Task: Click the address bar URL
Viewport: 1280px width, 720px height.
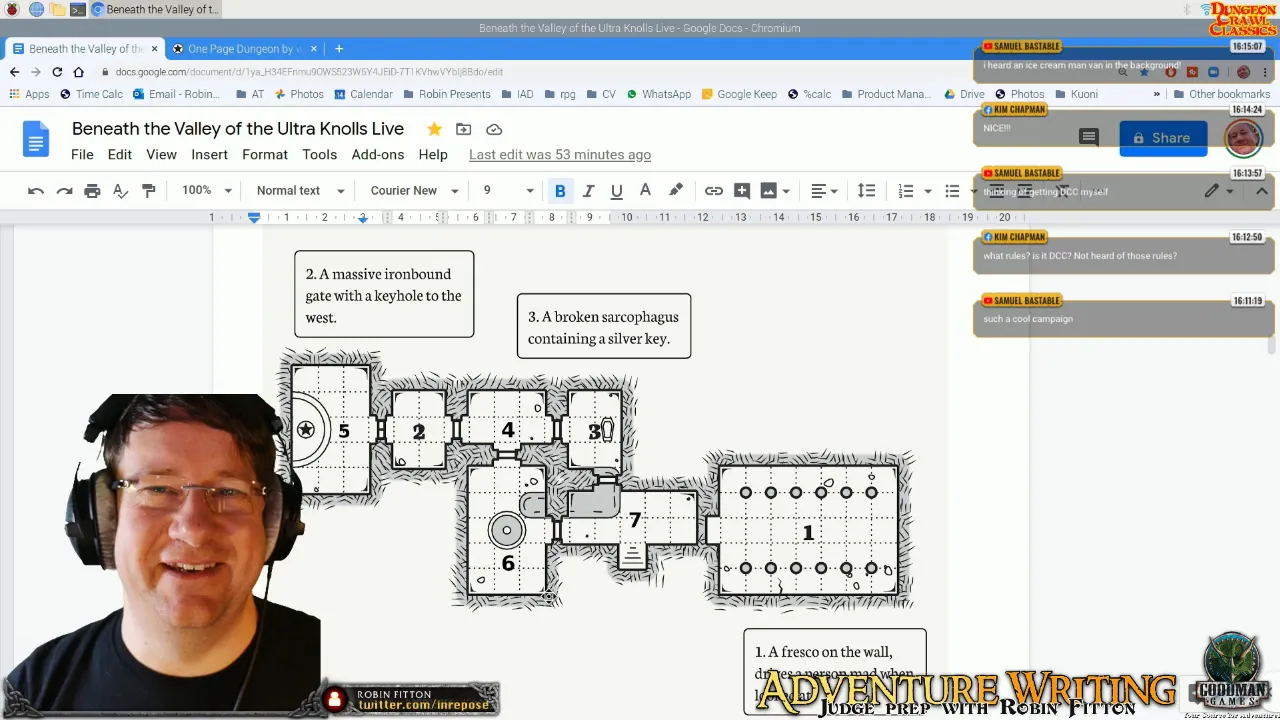Action: coord(309,72)
